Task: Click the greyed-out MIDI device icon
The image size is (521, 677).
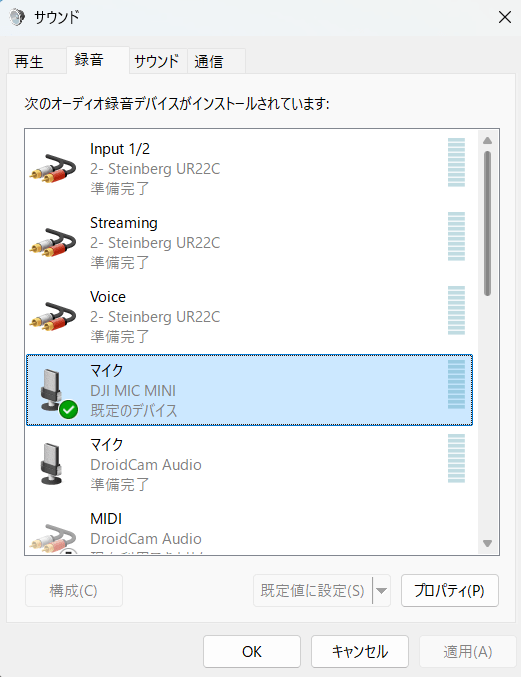Action: point(53,538)
